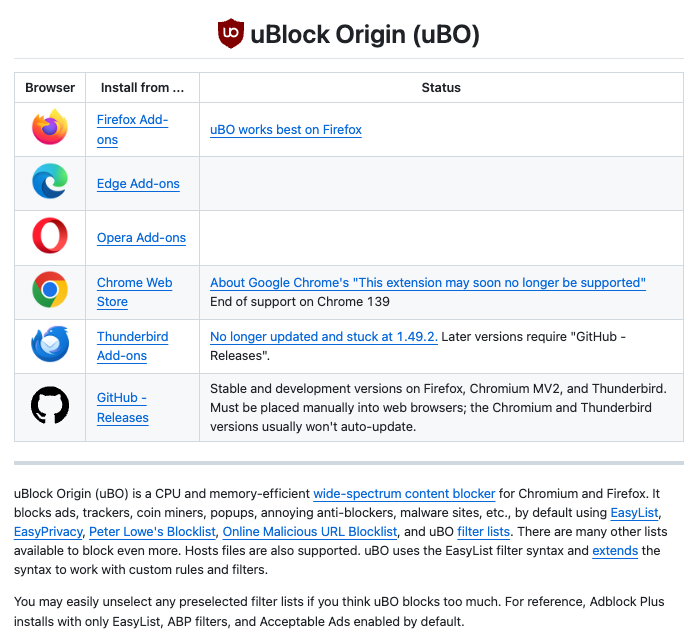
Task: Open the 'filter lists' link
Action: pyautogui.click(x=483, y=532)
